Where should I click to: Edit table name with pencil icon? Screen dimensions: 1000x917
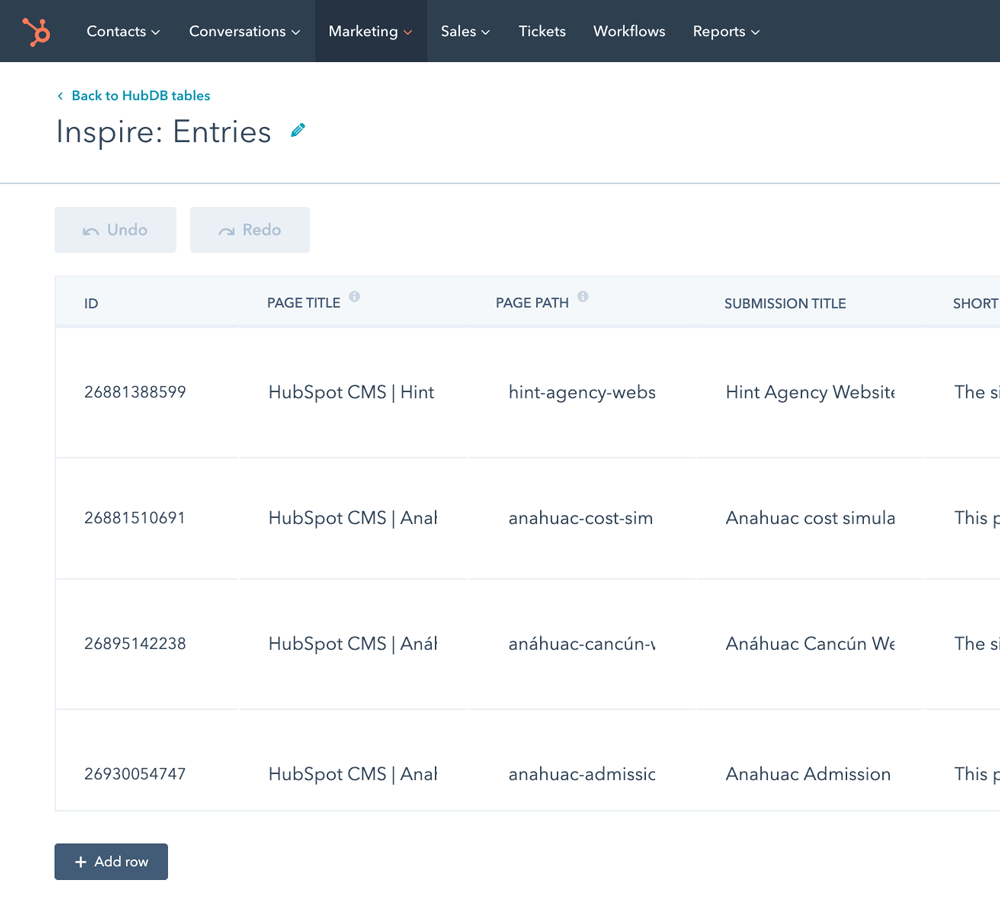pyautogui.click(x=298, y=131)
